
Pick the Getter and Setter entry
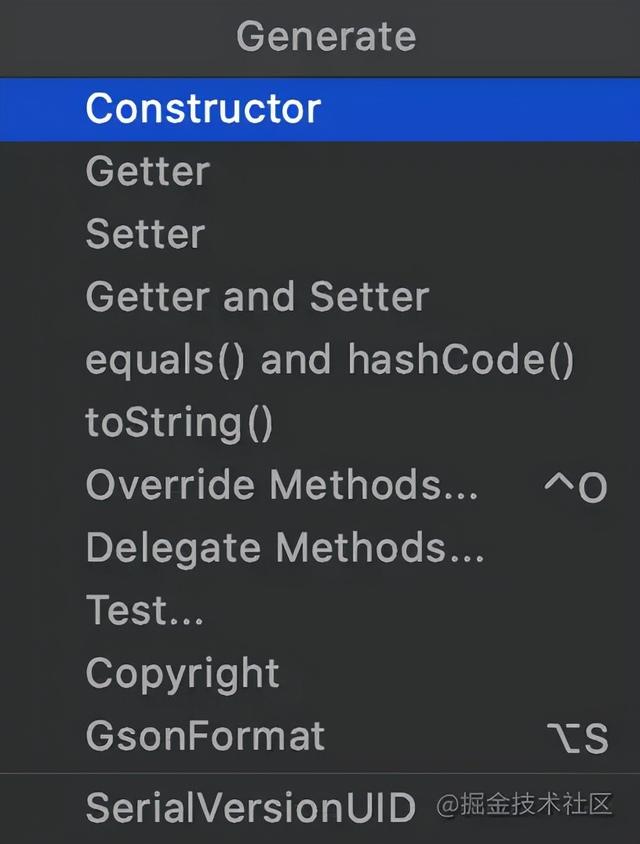pos(257,297)
